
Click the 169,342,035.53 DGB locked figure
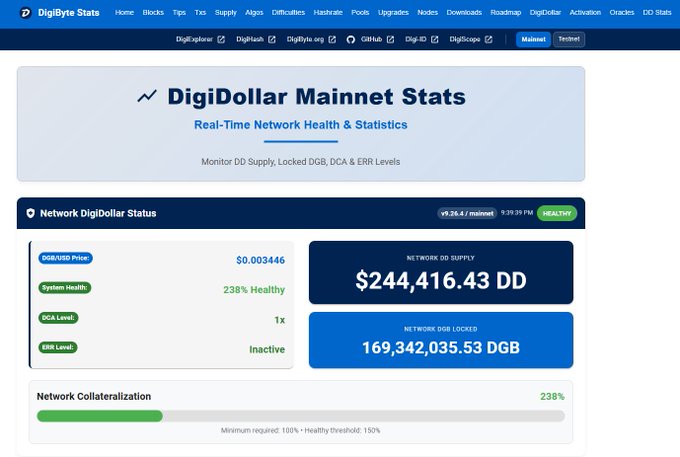tap(441, 348)
